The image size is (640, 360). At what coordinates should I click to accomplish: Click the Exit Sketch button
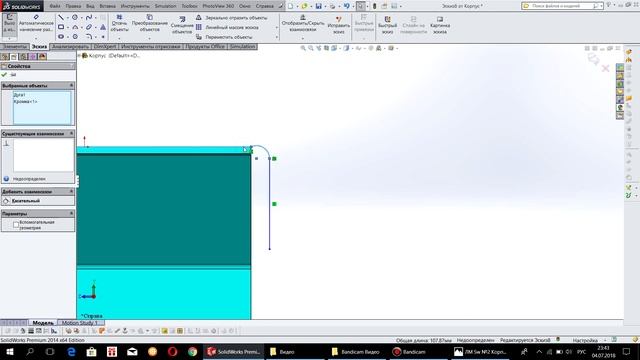(x=9, y=23)
